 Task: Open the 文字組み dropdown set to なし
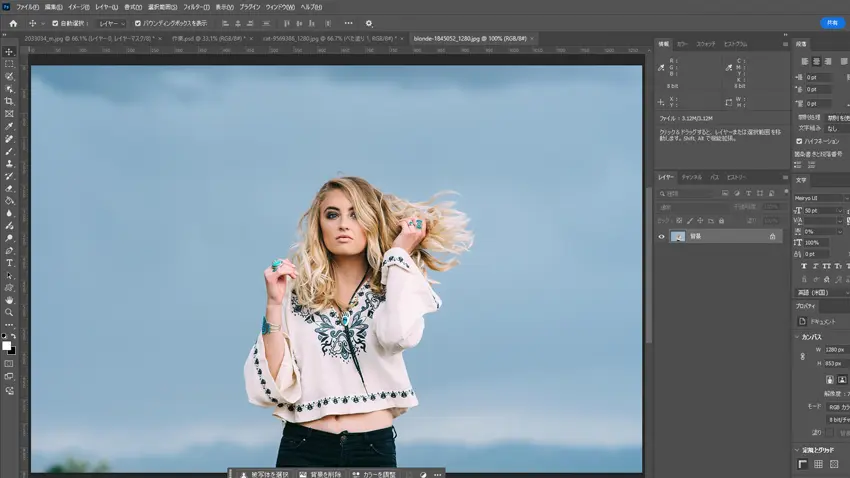[x=835, y=128]
